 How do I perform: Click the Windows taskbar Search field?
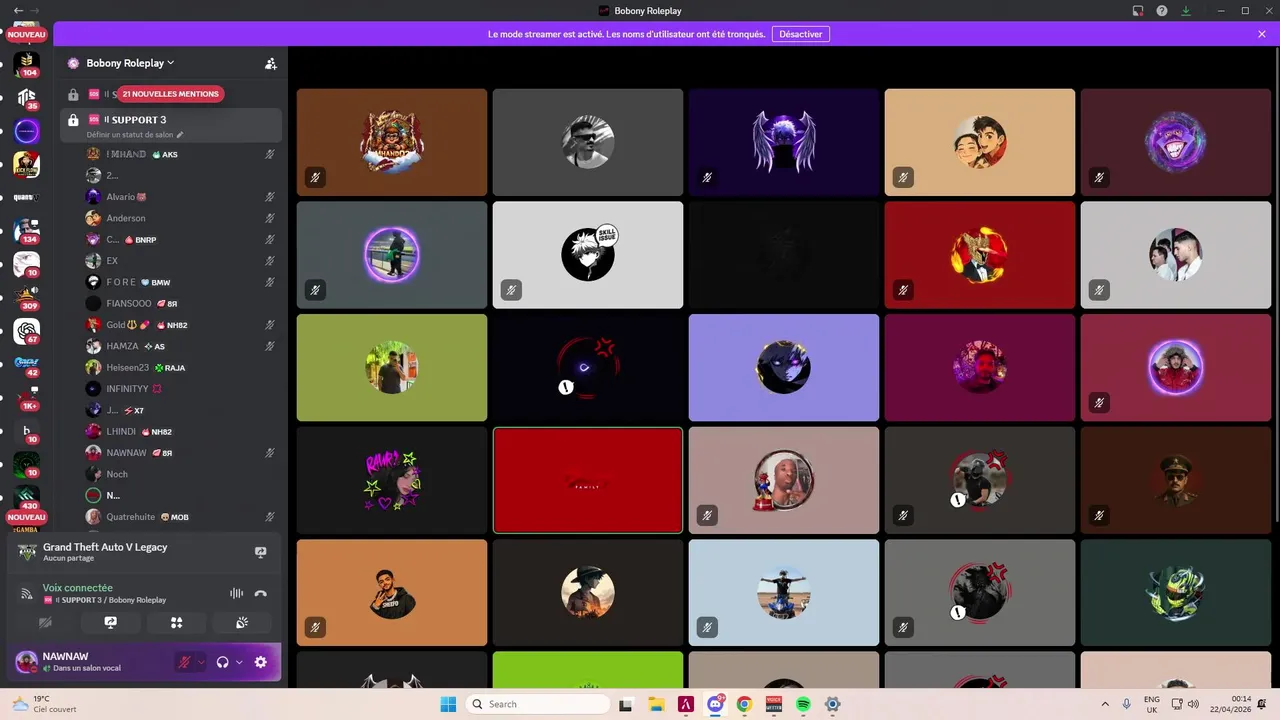point(539,704)
